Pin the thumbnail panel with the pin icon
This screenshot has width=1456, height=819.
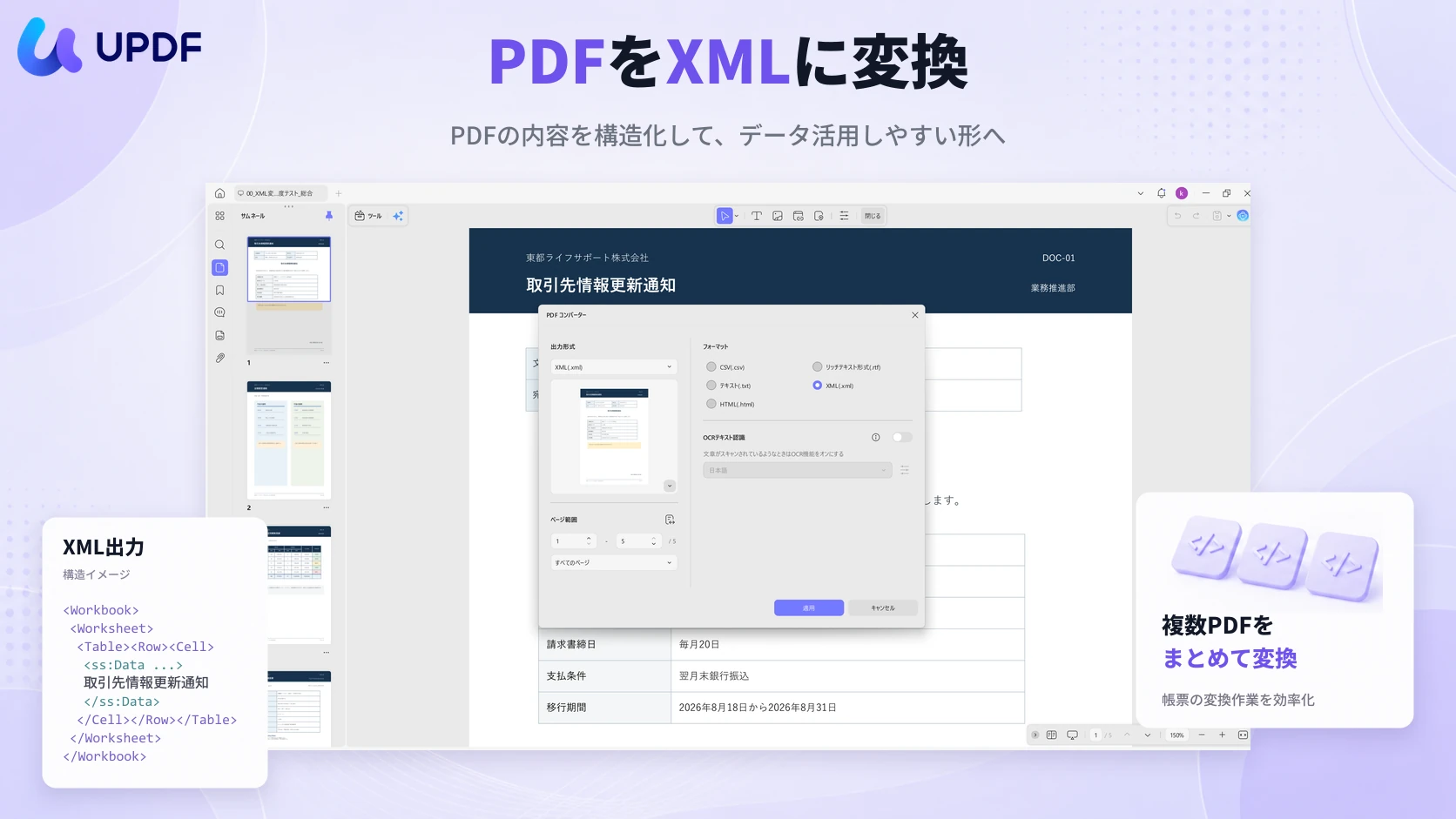click(x=328, y=216)
